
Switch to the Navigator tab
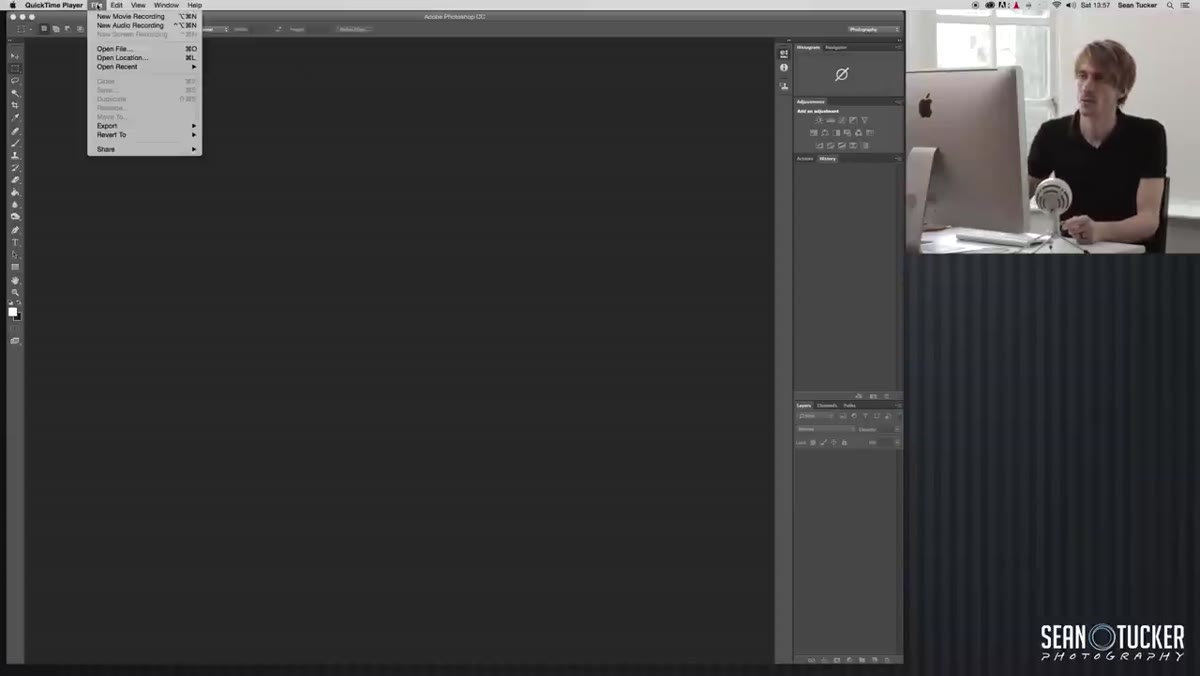[836, 47]
